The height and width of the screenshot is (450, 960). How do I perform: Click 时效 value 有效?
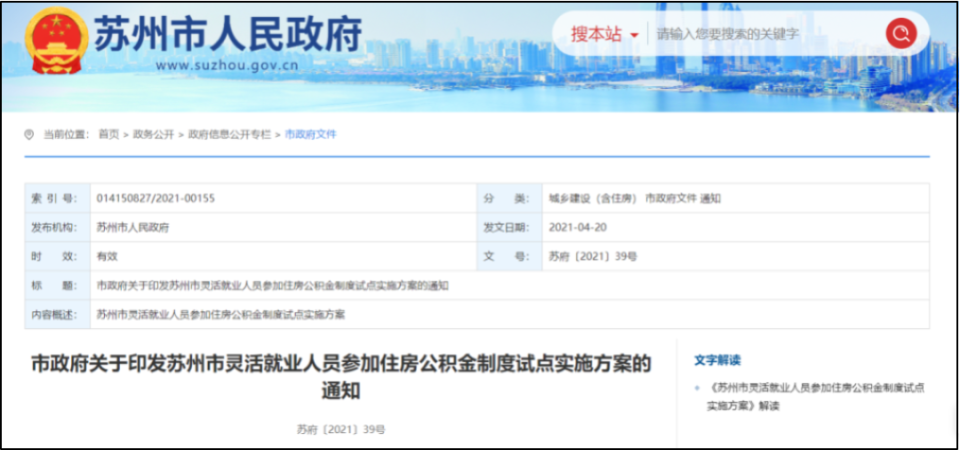(x=107, y=257)
